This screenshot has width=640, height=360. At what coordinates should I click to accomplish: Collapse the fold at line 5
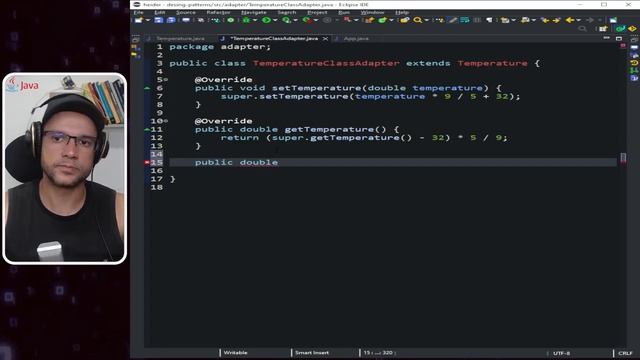(x=166, y=80)
